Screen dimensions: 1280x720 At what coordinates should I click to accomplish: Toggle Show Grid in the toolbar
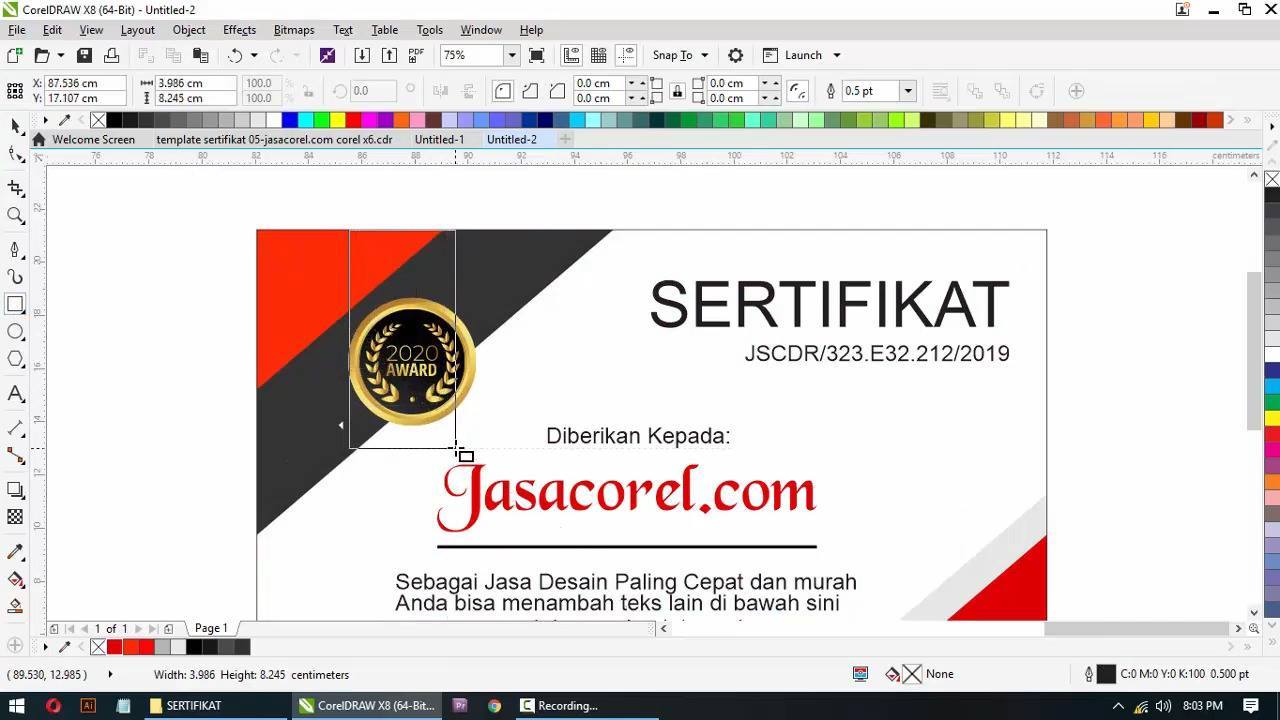click(598, 55)
